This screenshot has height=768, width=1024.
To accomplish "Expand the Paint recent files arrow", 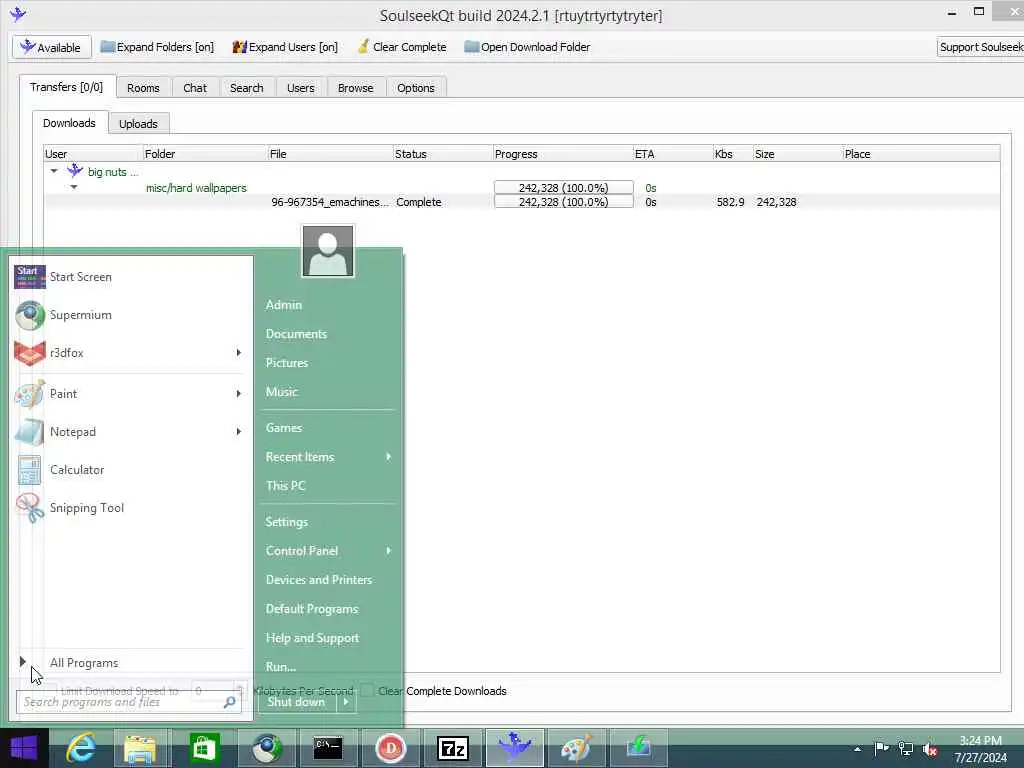I will pos(239,394).
